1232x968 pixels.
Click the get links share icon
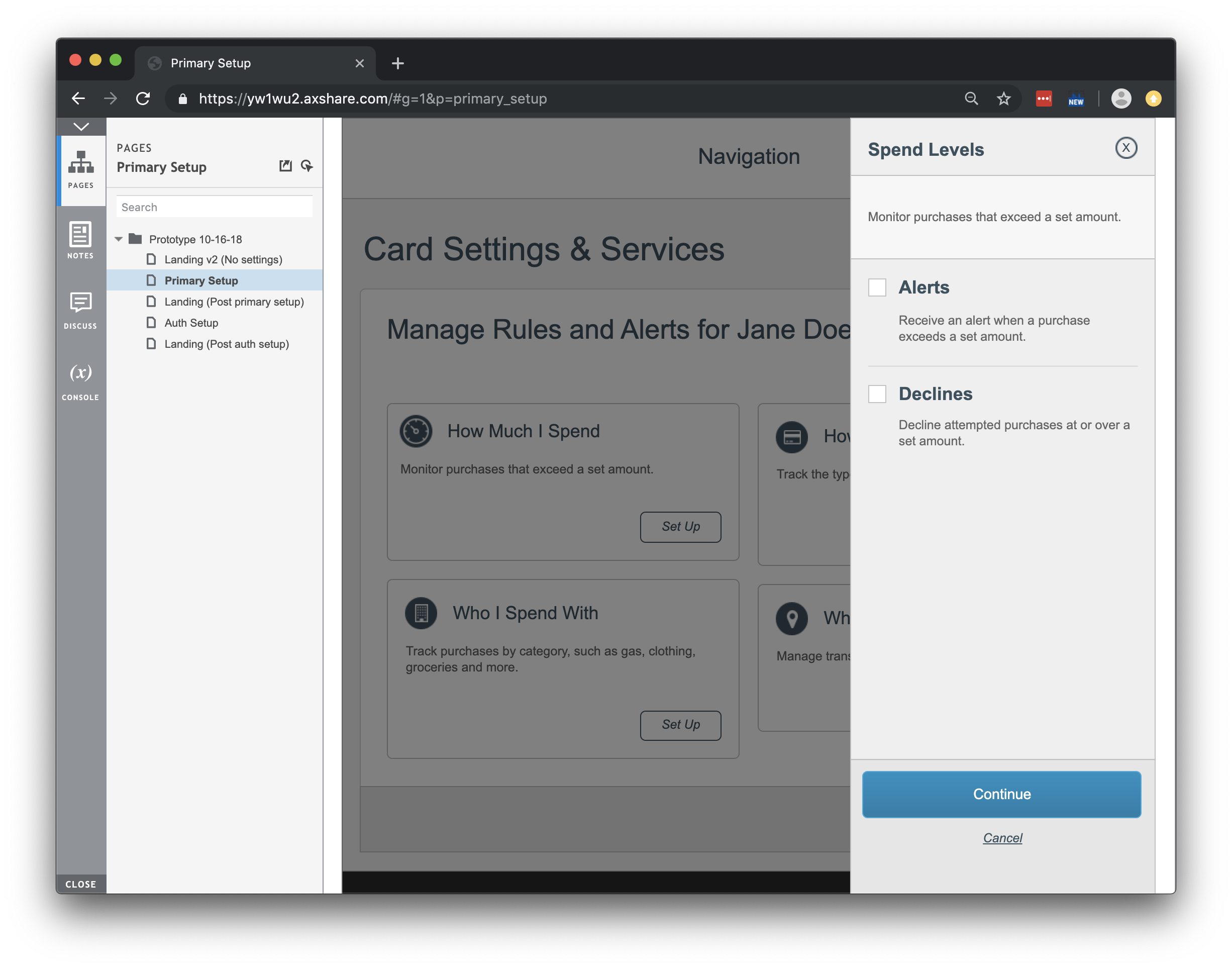point(307,165)
